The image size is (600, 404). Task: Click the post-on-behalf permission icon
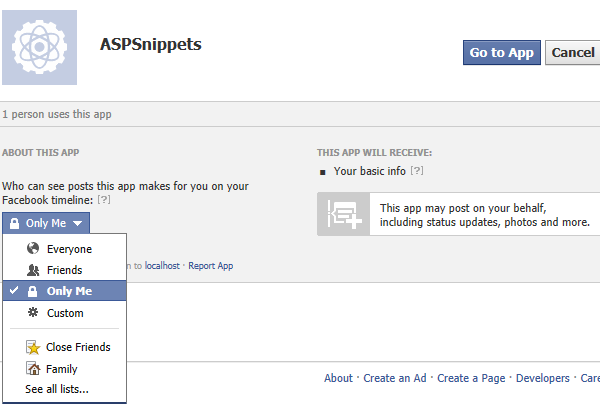(x=344, y=214)
